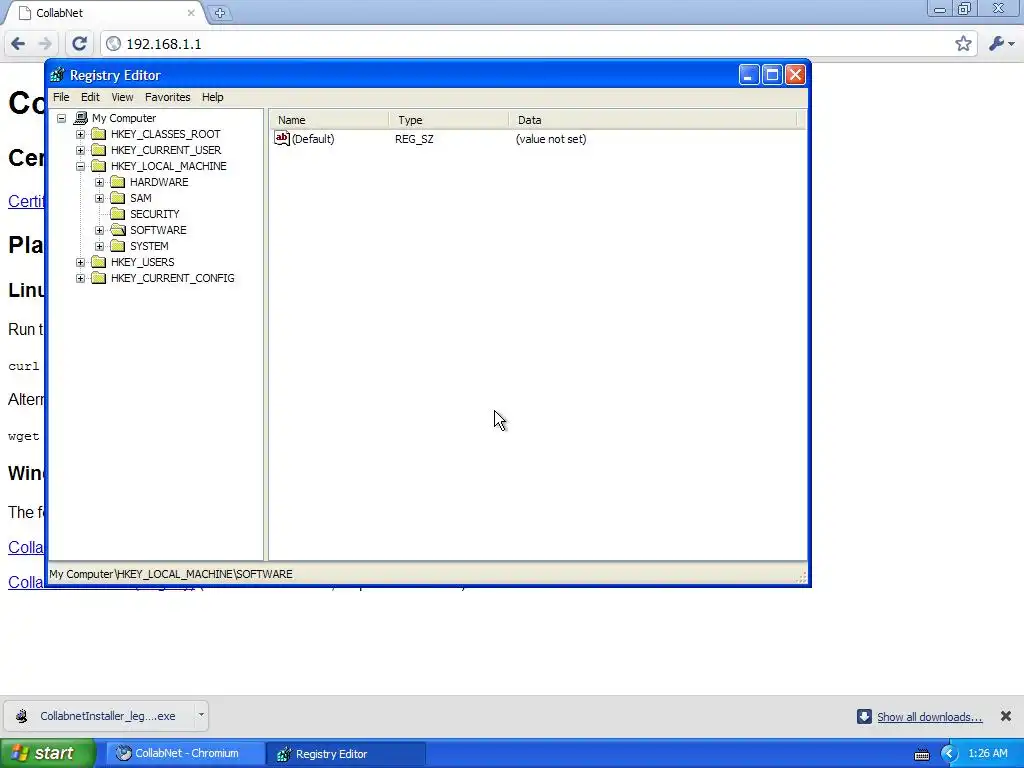Open the Help menu

point(212,97)
